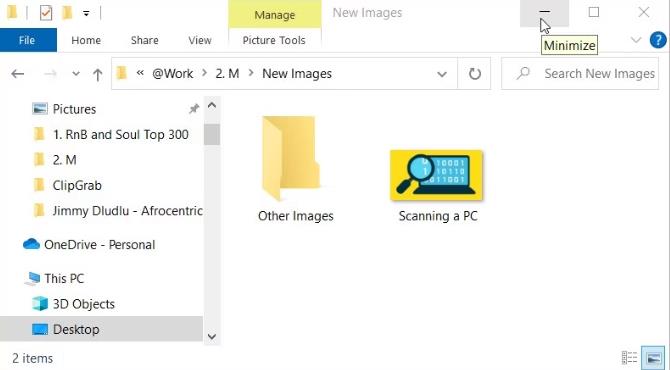Switch to the View ribbon tab

coord(200,40)
